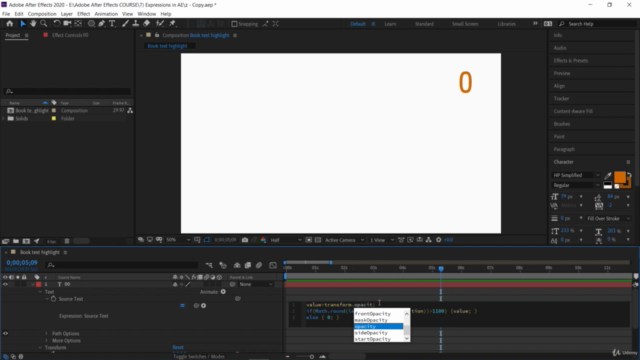Select the Home icon in the toolbar
Image resolution: width=640 pixels, height=360 pixels.
coord(10,24)
